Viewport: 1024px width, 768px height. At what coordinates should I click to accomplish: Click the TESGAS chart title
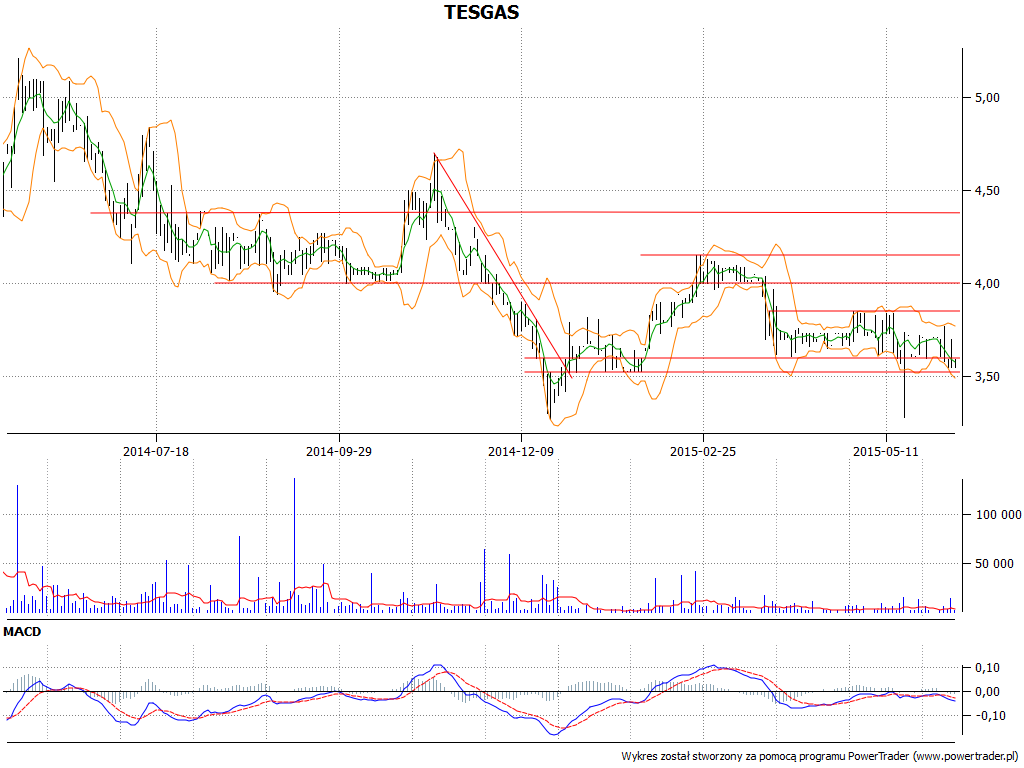click(x=482, y=12)
